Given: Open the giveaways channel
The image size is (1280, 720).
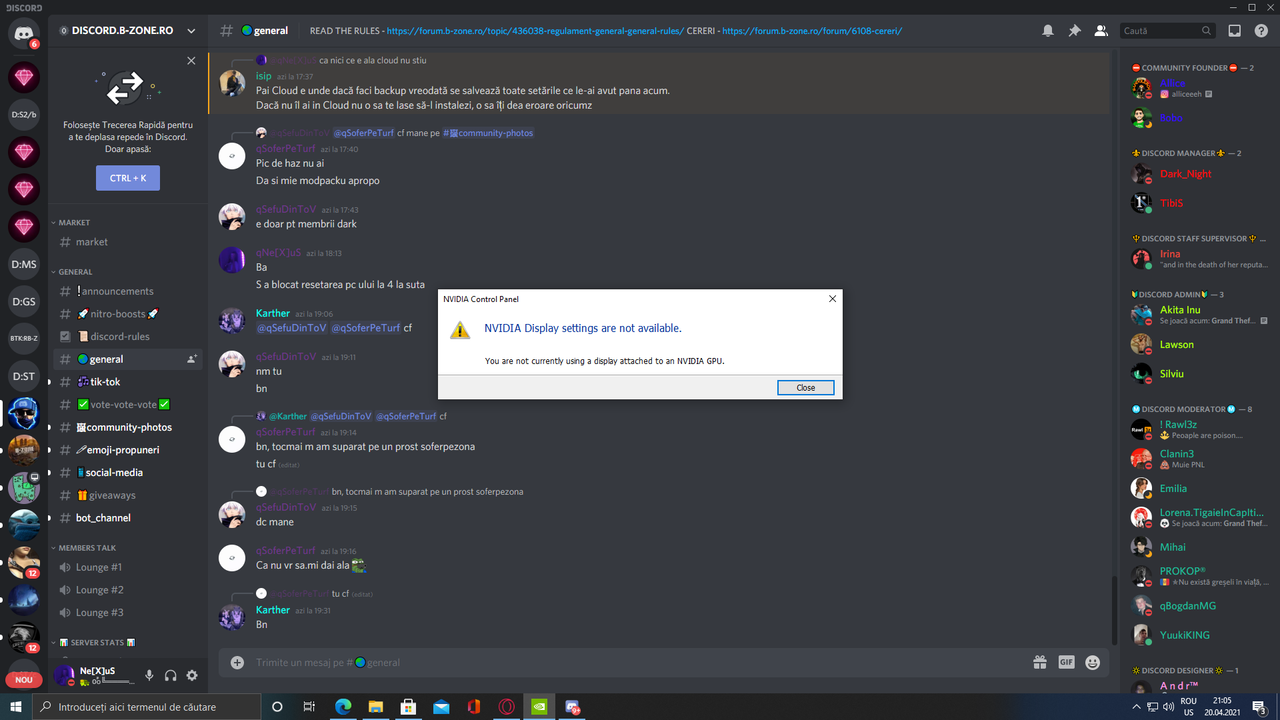Looking at the screenshot, I should click(128, 495).
